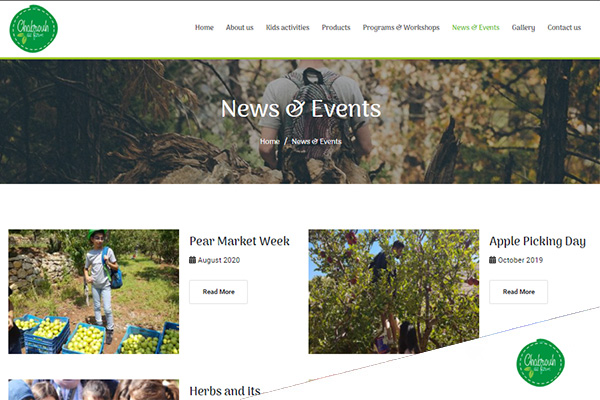Screen dimensions: 600x400
Task: Click Read More for Pear Market Week
Action: click(x=218, y=292)
